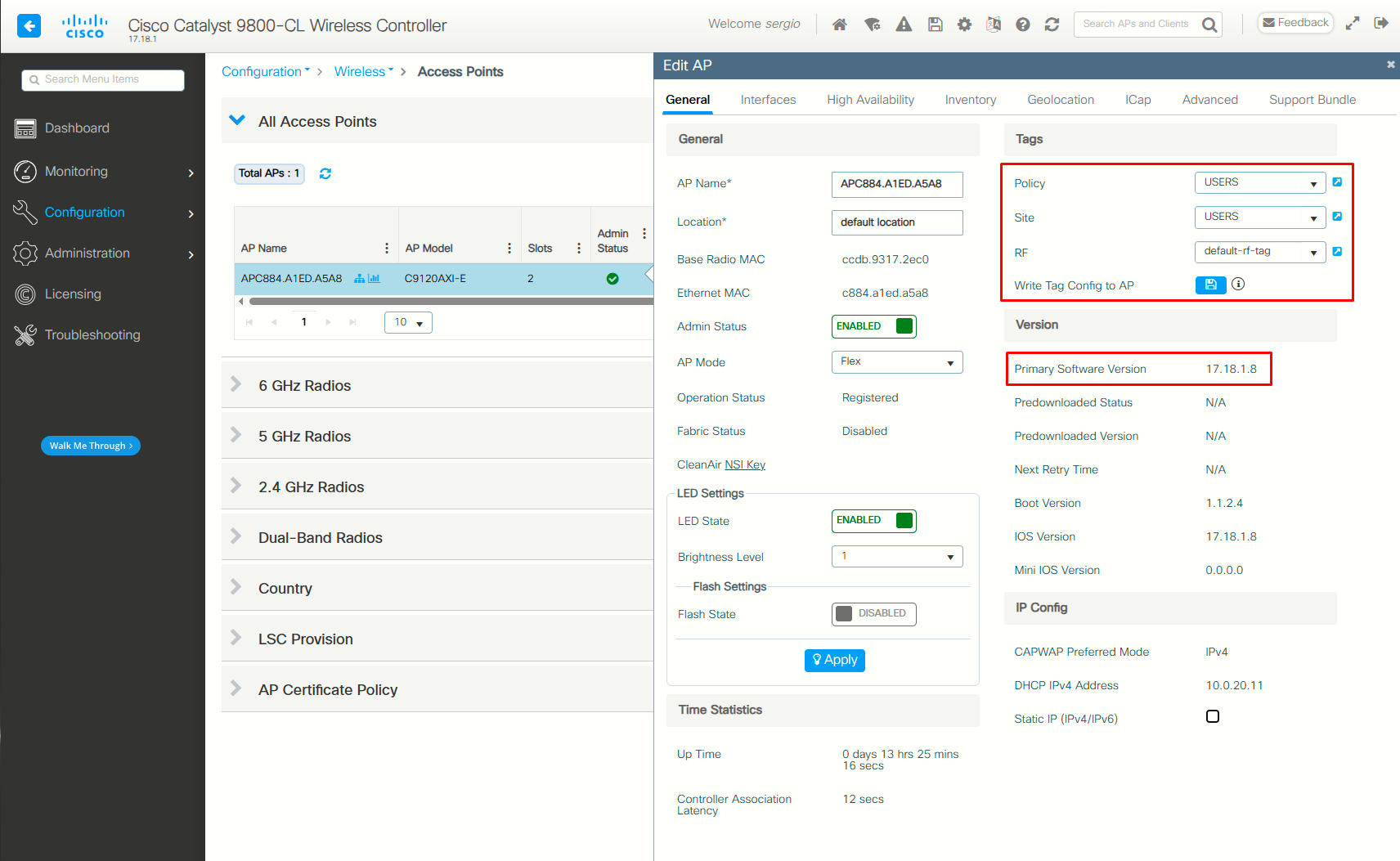Viewport: 1400px width, 861px height.
Task: Open the alerts warning triangle icon
Action: pyautogui.click(x=904, y=25)
